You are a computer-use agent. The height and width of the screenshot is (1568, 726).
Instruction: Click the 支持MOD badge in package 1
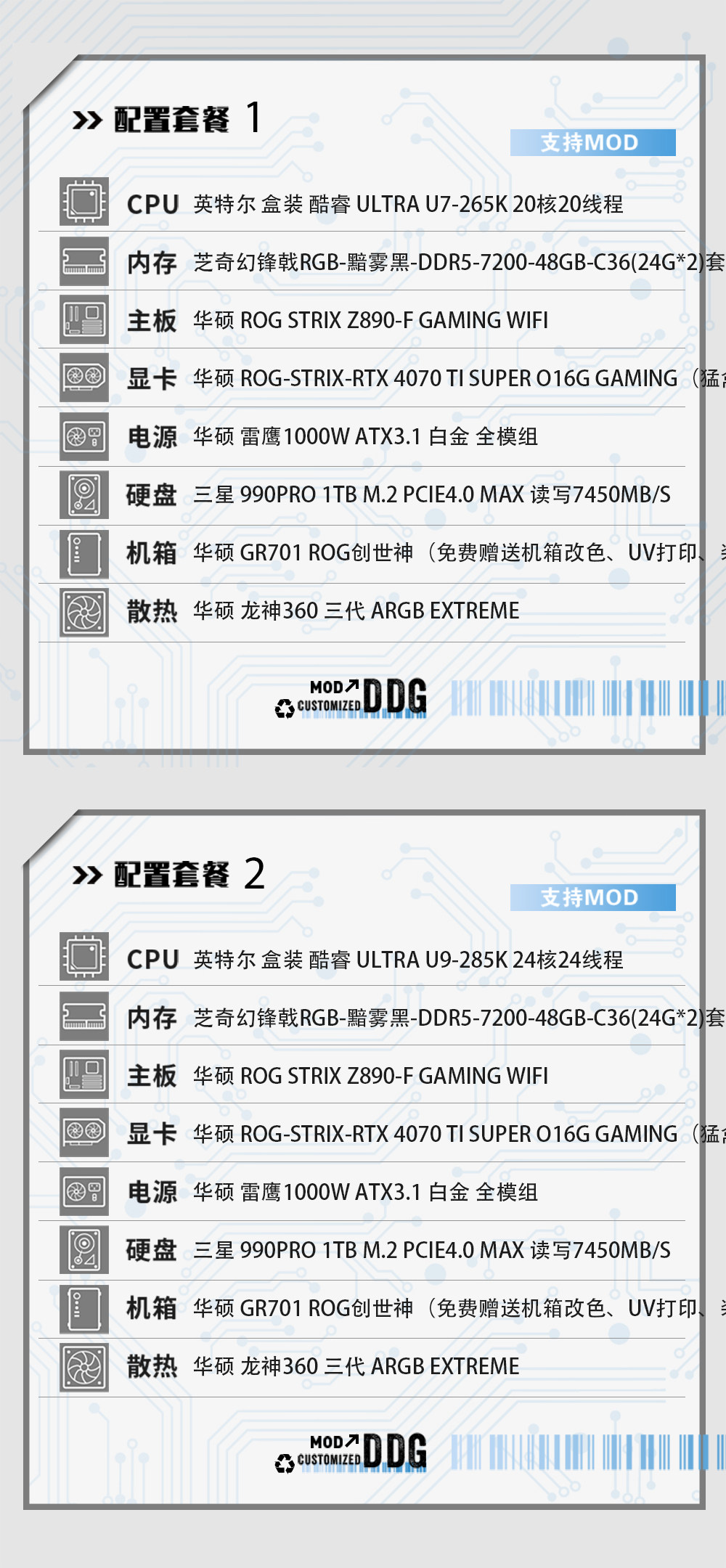[x=592, y=142]
